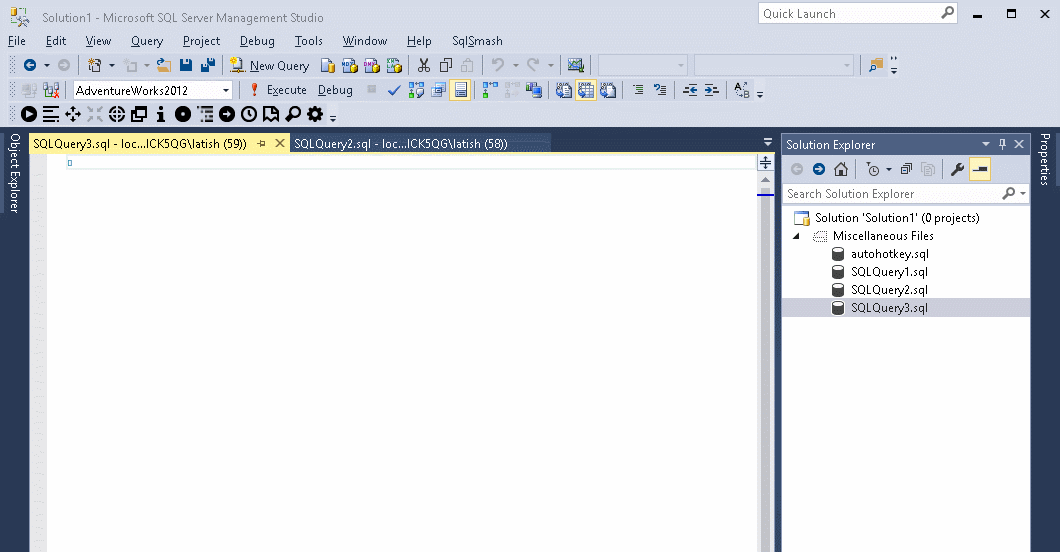Toggle Include Client Statistics

tap(534, 90)
